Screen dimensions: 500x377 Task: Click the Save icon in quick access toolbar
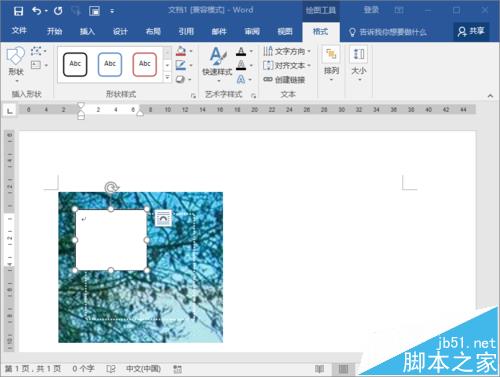tap(18, 11)
